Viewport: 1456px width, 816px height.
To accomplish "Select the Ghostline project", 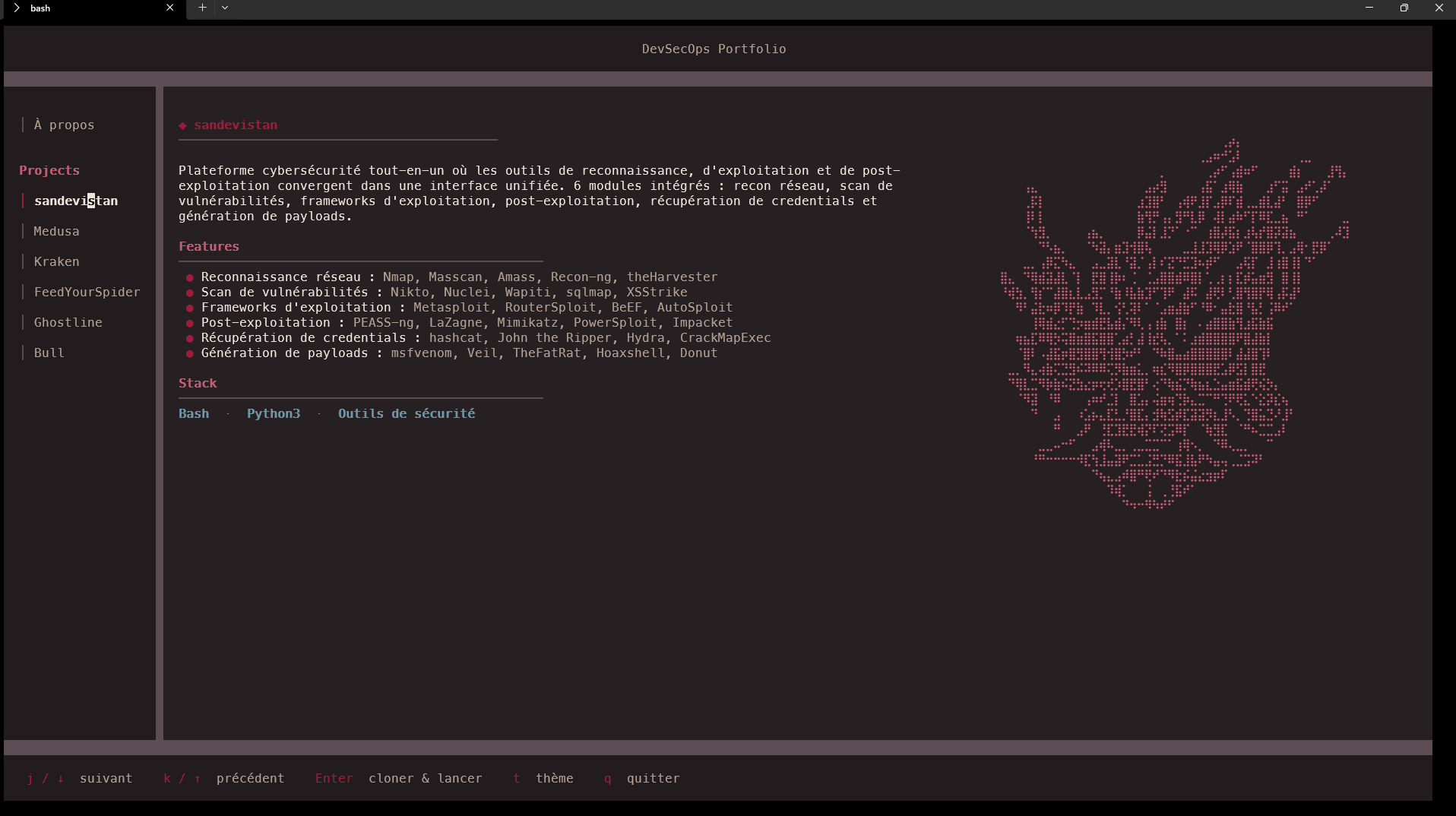I will point(68,322).
